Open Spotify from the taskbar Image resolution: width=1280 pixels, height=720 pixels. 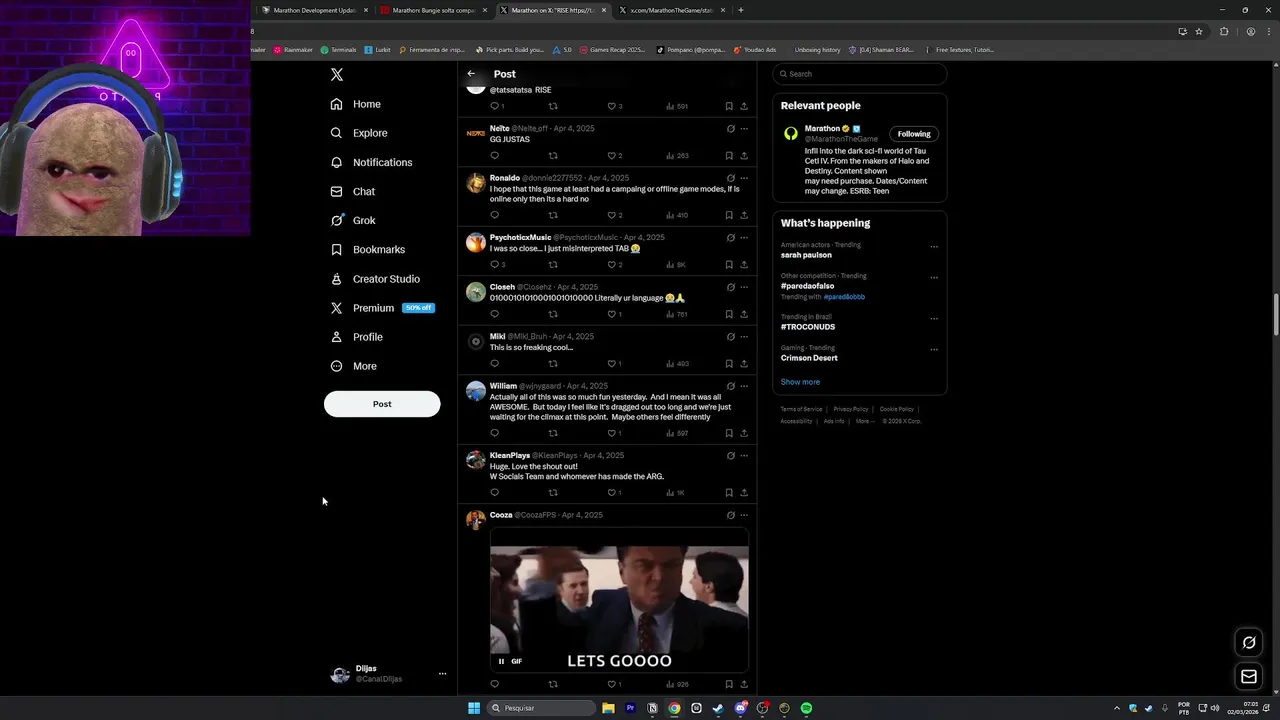(x=806, y=708)
